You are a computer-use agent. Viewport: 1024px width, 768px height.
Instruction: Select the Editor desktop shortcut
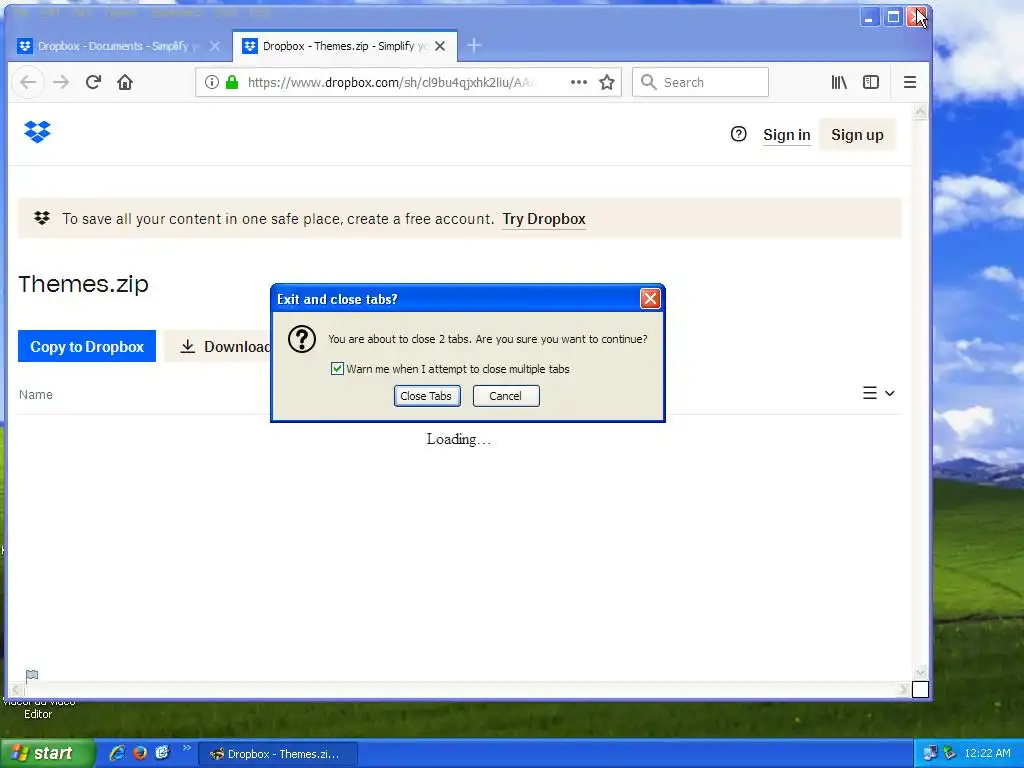click(x=38, y=709)
